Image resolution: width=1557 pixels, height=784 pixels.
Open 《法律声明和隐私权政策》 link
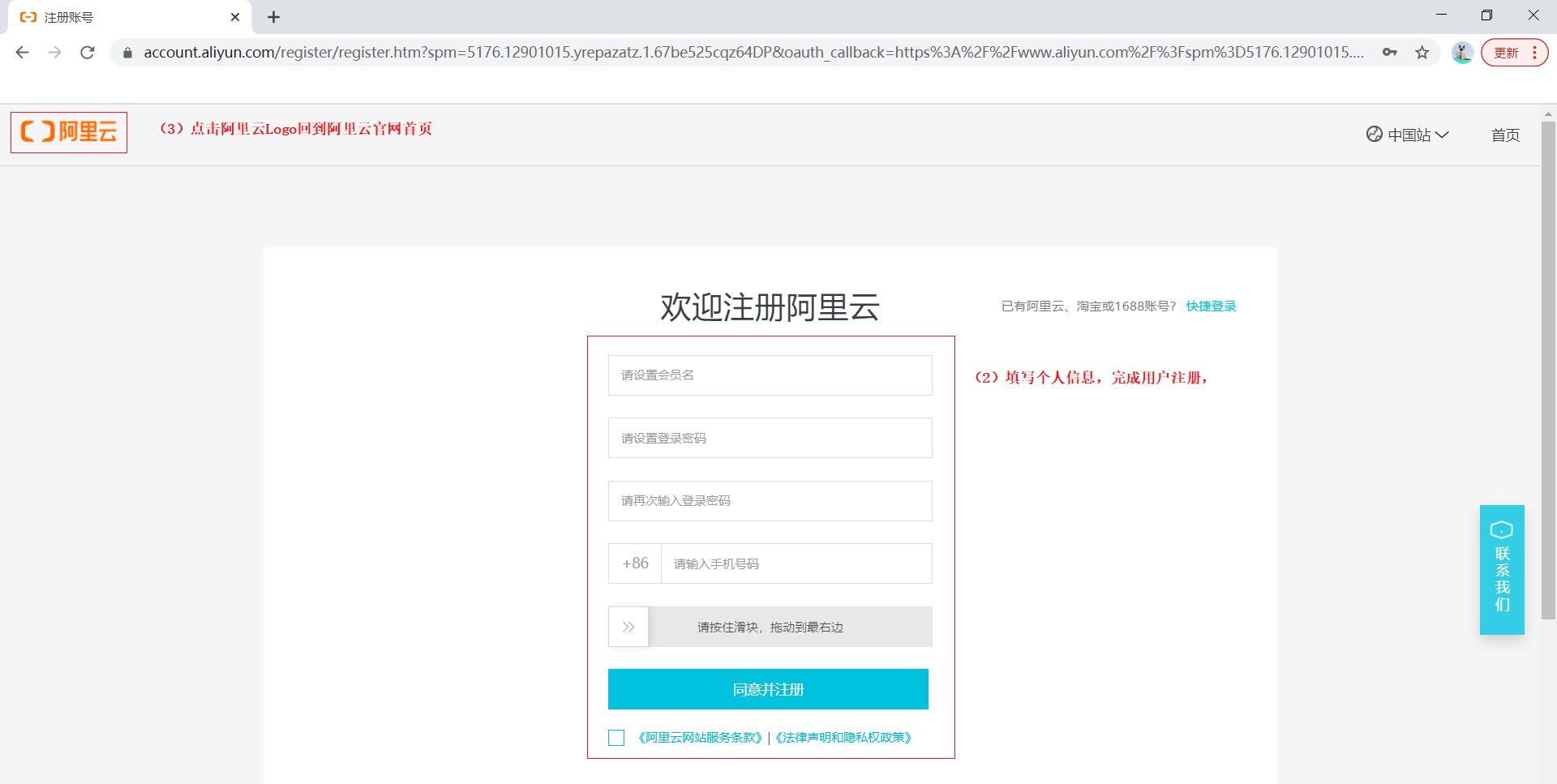coord(843,738)
